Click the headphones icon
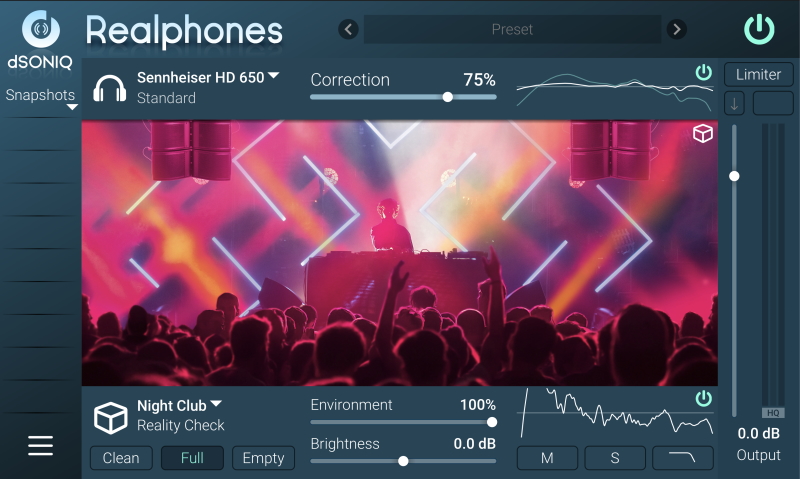 (x=110, y=88)
